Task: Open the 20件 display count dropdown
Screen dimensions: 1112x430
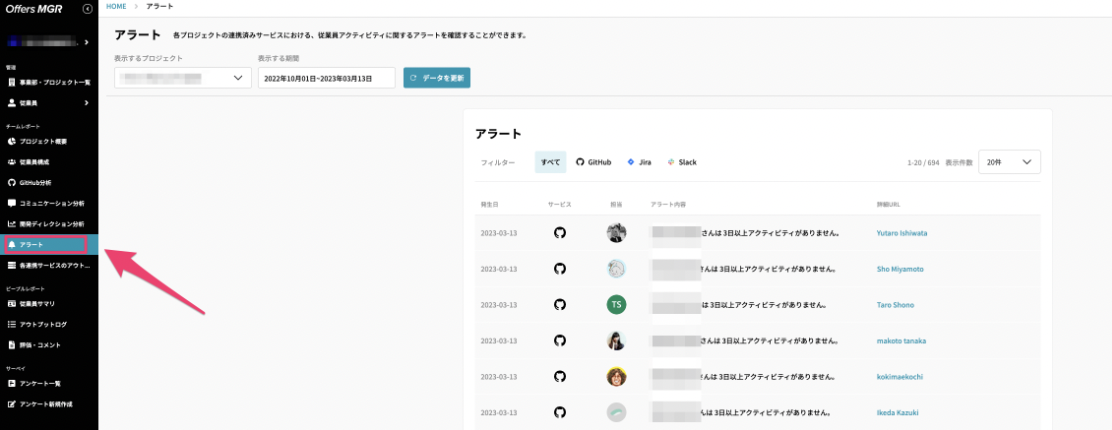Action: 1009,162
